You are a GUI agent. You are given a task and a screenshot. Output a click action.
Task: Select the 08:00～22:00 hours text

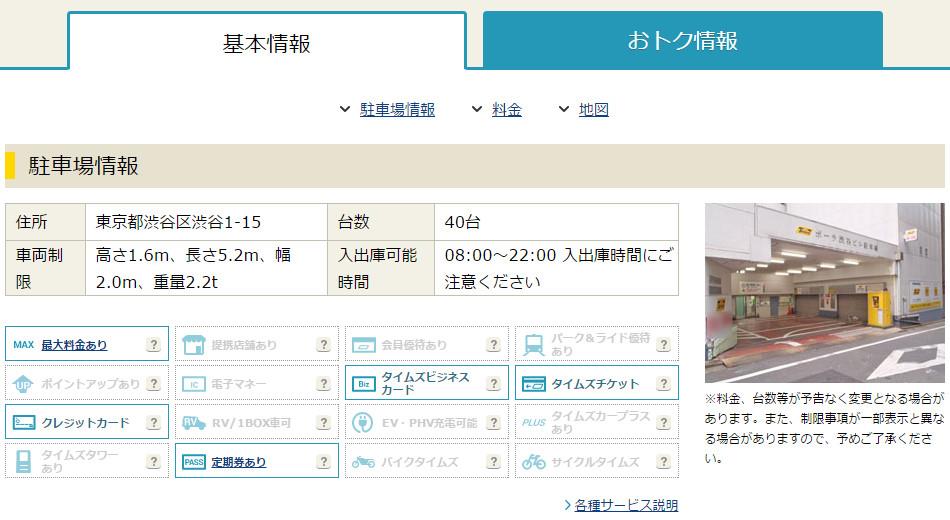(x=500, y=255)
